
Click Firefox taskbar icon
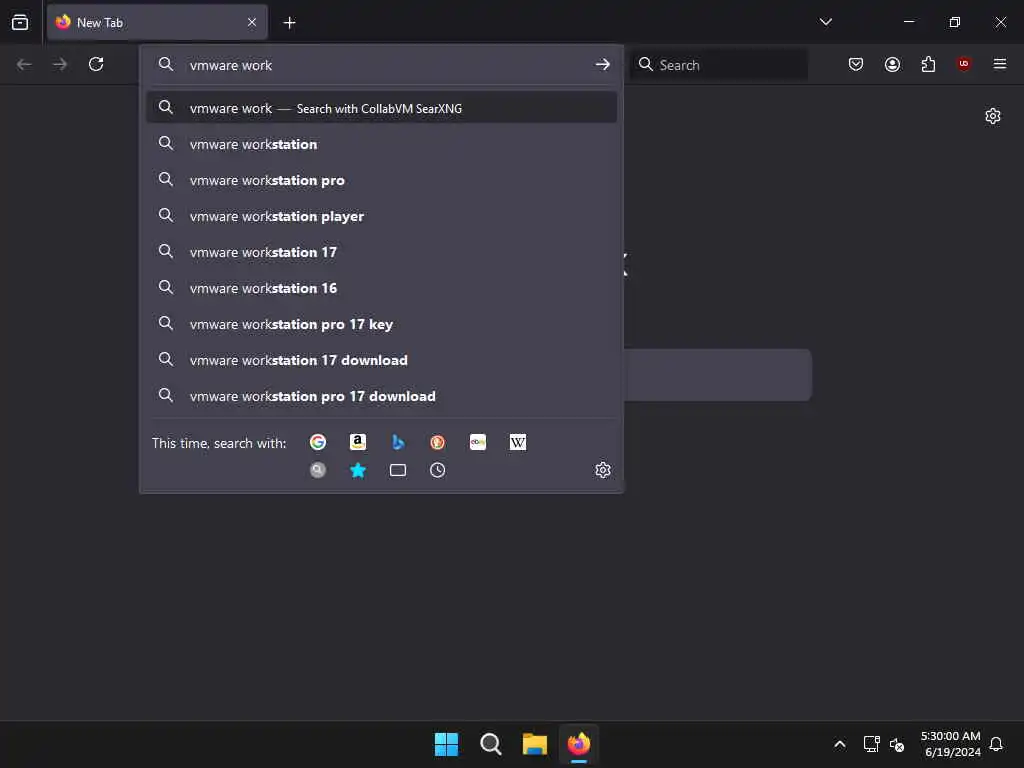click(x=579, y=744)
